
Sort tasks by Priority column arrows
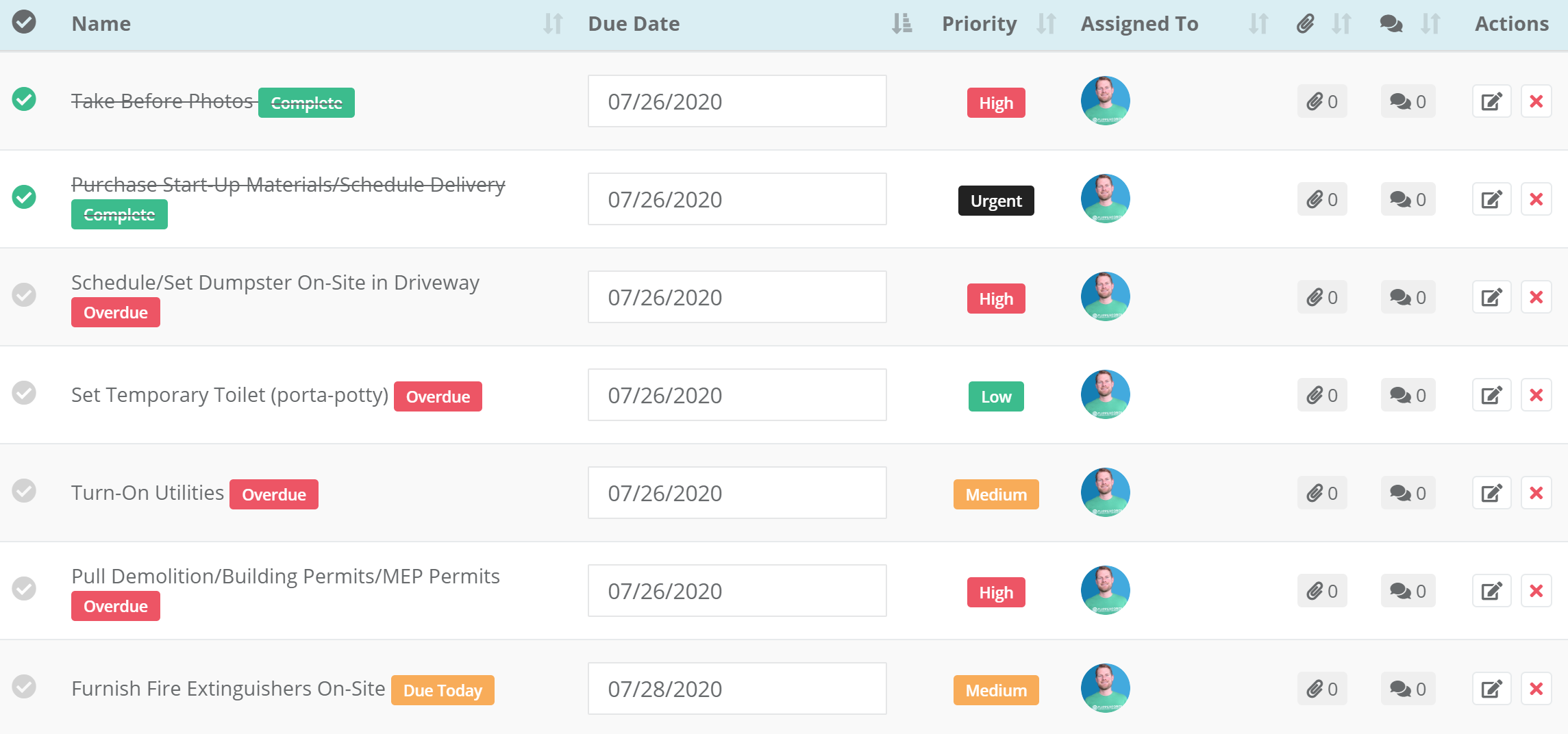pyautogui.click(x=1046, y=24)
